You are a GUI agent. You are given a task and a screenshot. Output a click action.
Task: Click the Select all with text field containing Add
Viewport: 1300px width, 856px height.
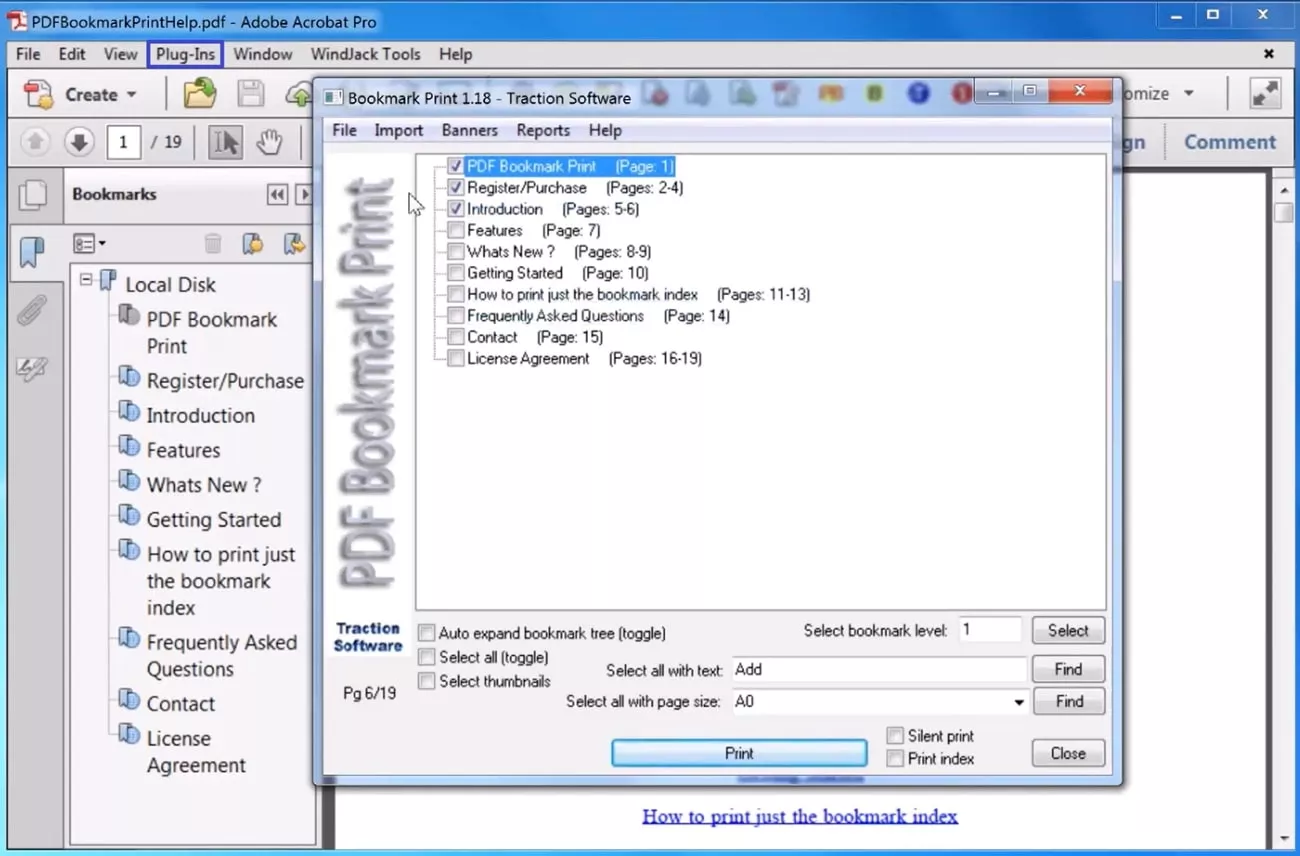tap(879, 670)
